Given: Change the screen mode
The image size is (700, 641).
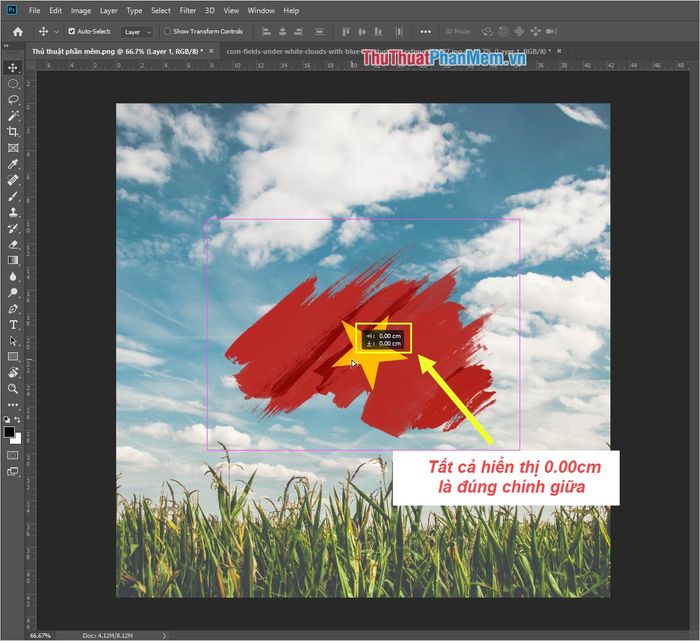Looking at the screenshot, I should point(12,471).
